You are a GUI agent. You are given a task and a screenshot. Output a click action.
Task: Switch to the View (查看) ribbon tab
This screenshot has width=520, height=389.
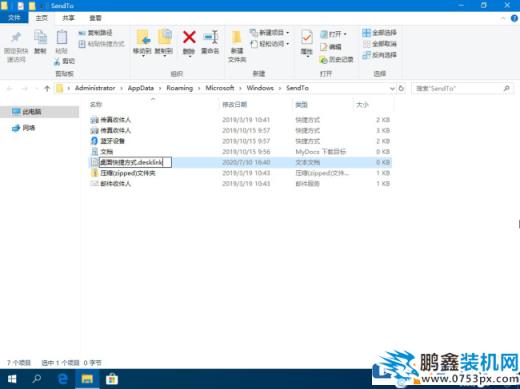click(95, 18)
